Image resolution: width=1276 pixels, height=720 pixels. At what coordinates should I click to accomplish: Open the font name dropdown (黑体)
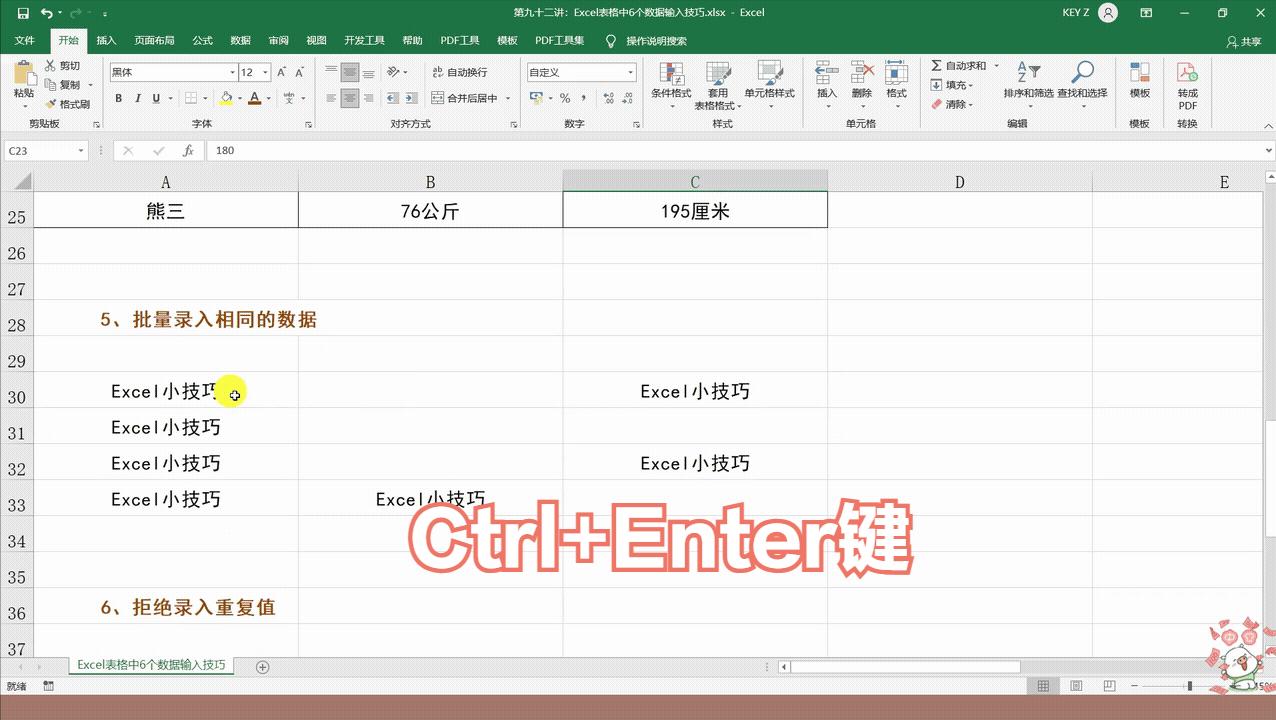point(233,72)
